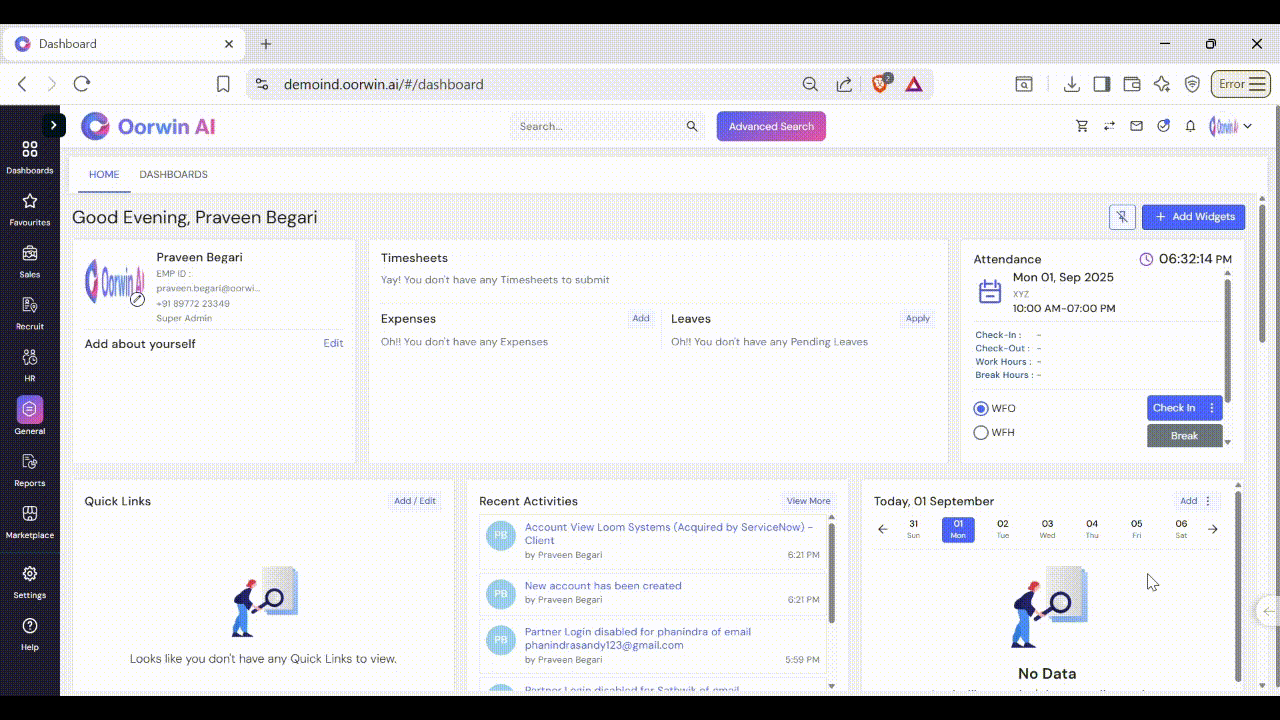Screen dimensions: 1280x720
Task: Open the Sales module in sidebar
Action: coord(30,253)
